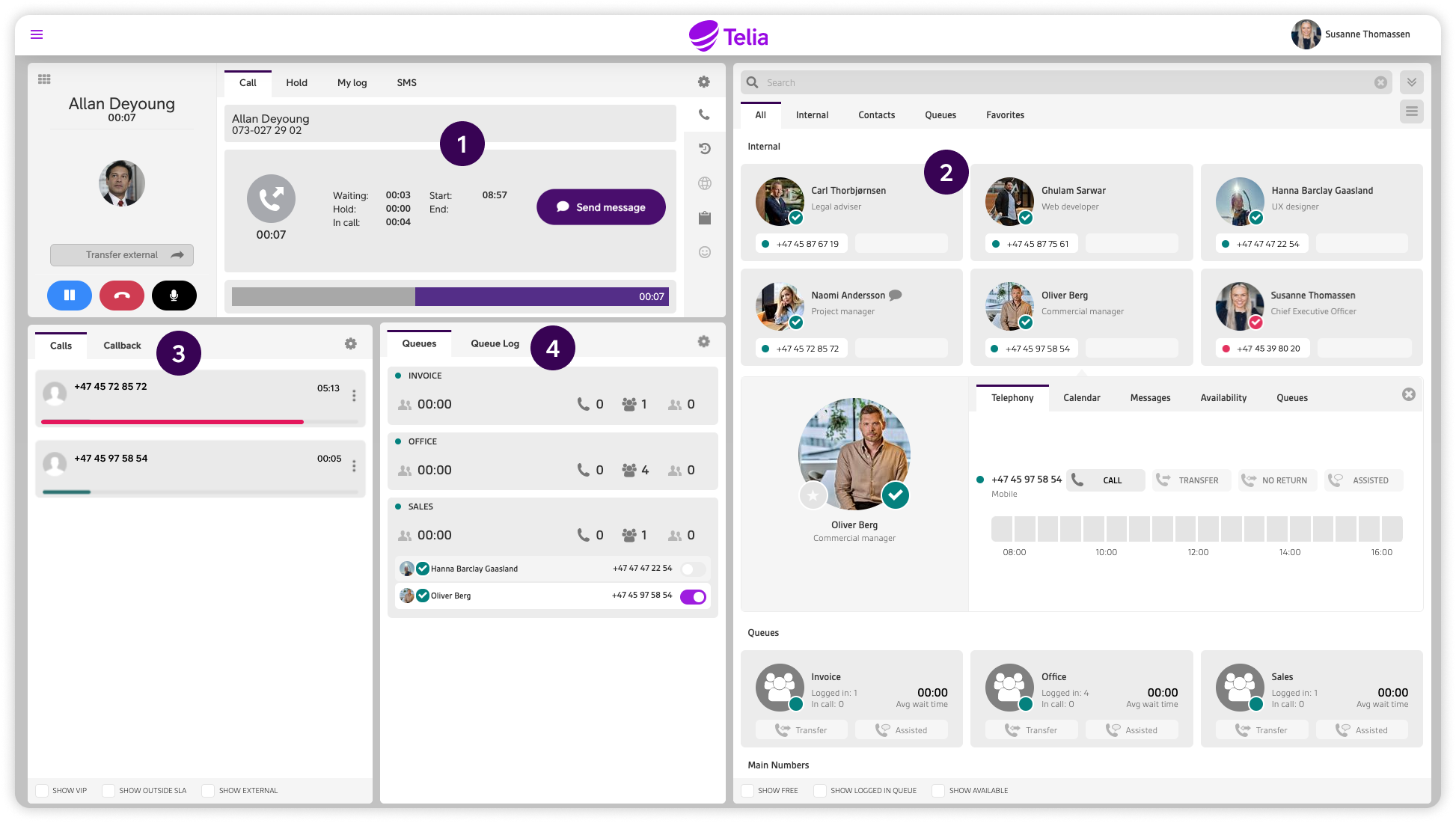The height and width of the screenshot is (823, 1456).
Task: Click the 10:00 availability timeline slot
Action: [x=1107, y=529]
